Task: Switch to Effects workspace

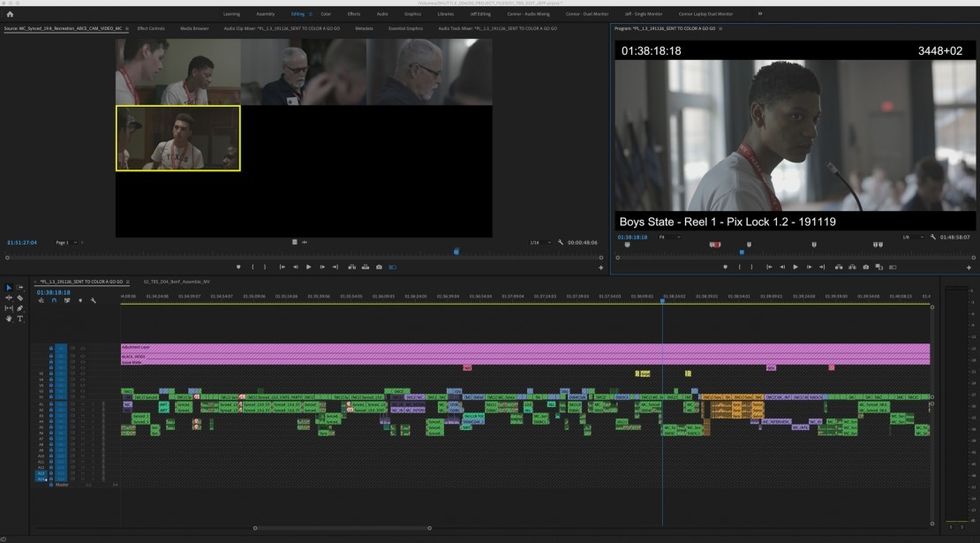Action: [x=354, y=14]
